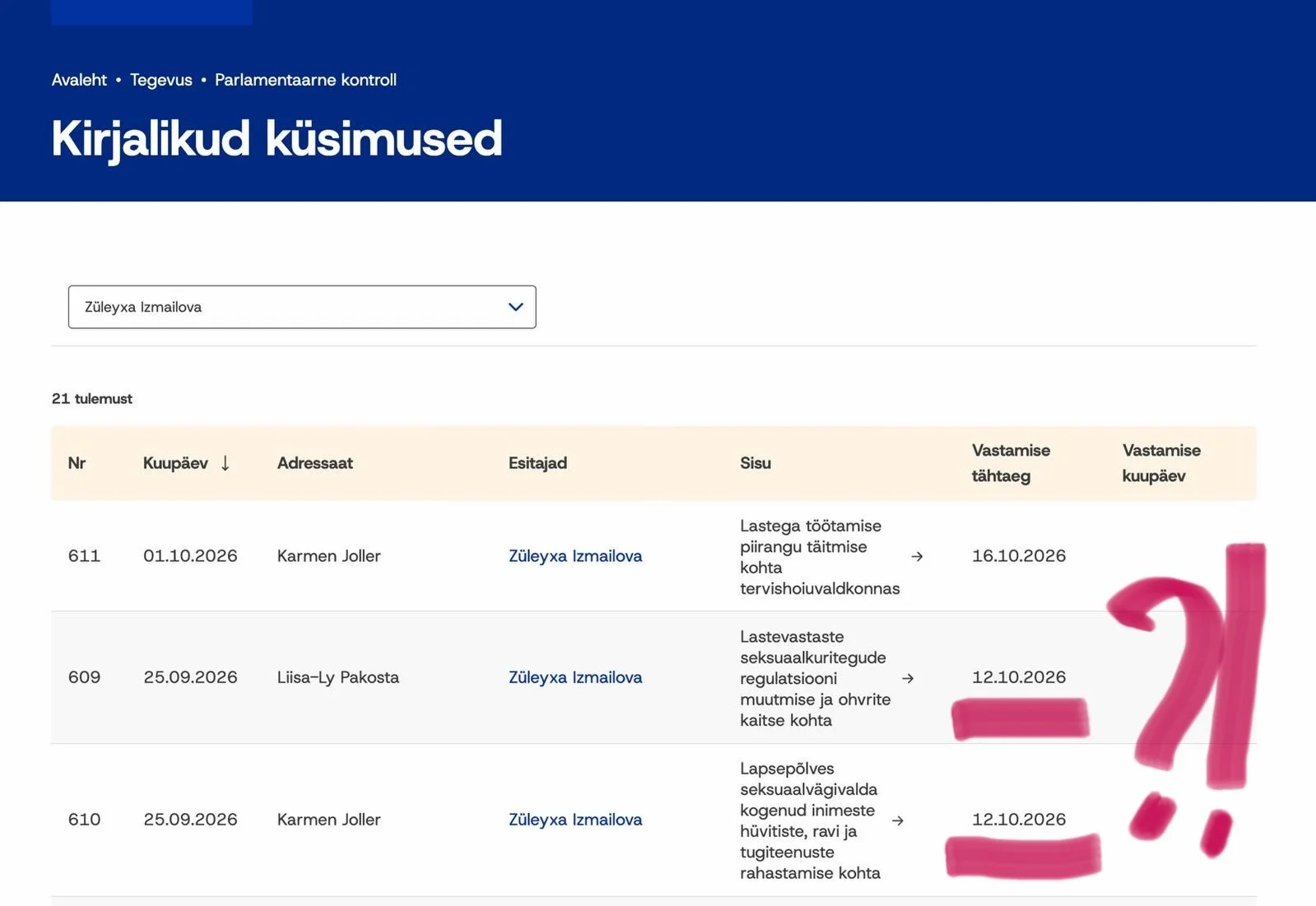This screenshot has width=1316, height=906.
Task: Click addressee Karmen Joller in row 610
Action: (x=329, y=820)
